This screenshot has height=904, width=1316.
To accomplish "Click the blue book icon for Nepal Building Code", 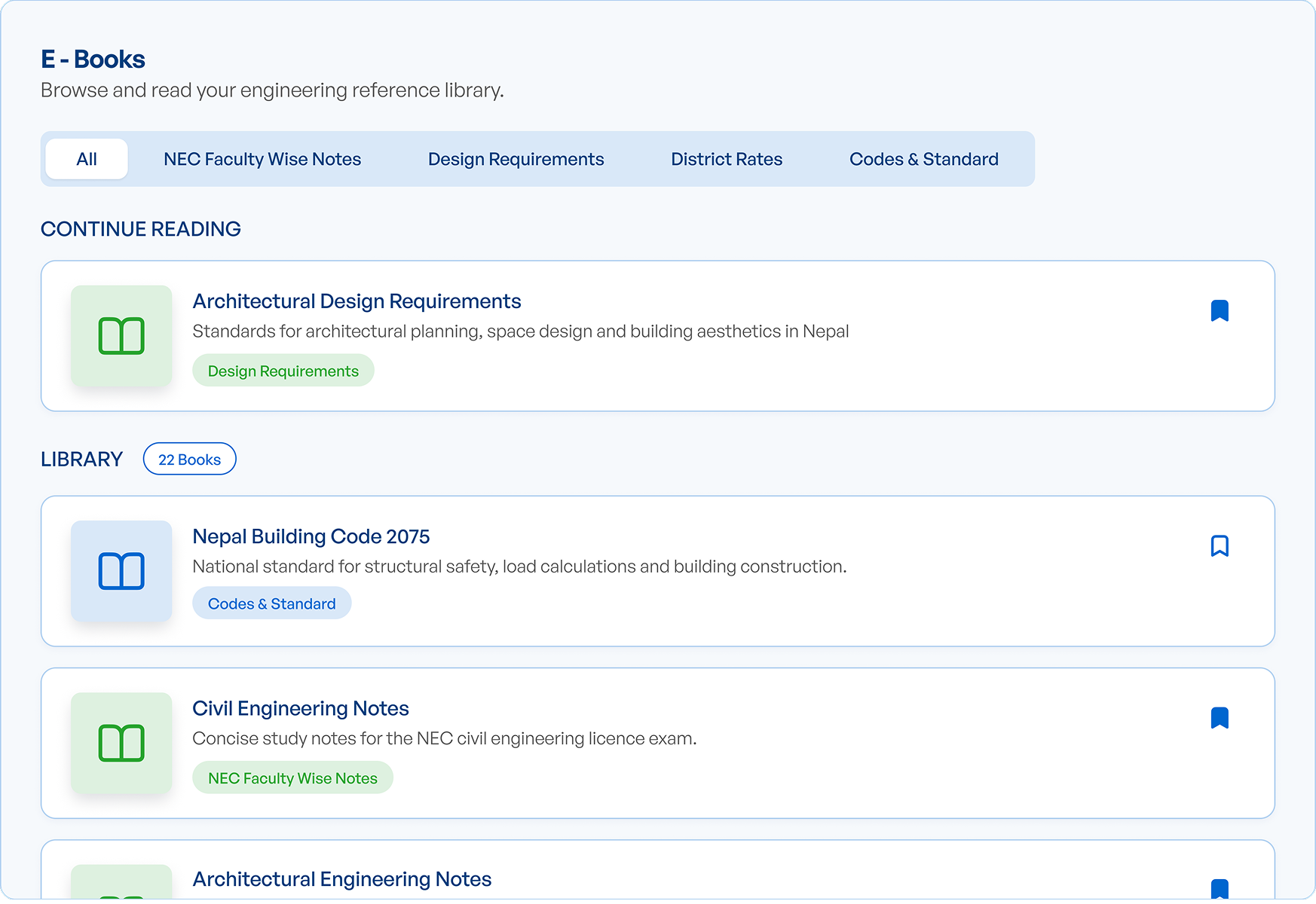I will (121, 571).
